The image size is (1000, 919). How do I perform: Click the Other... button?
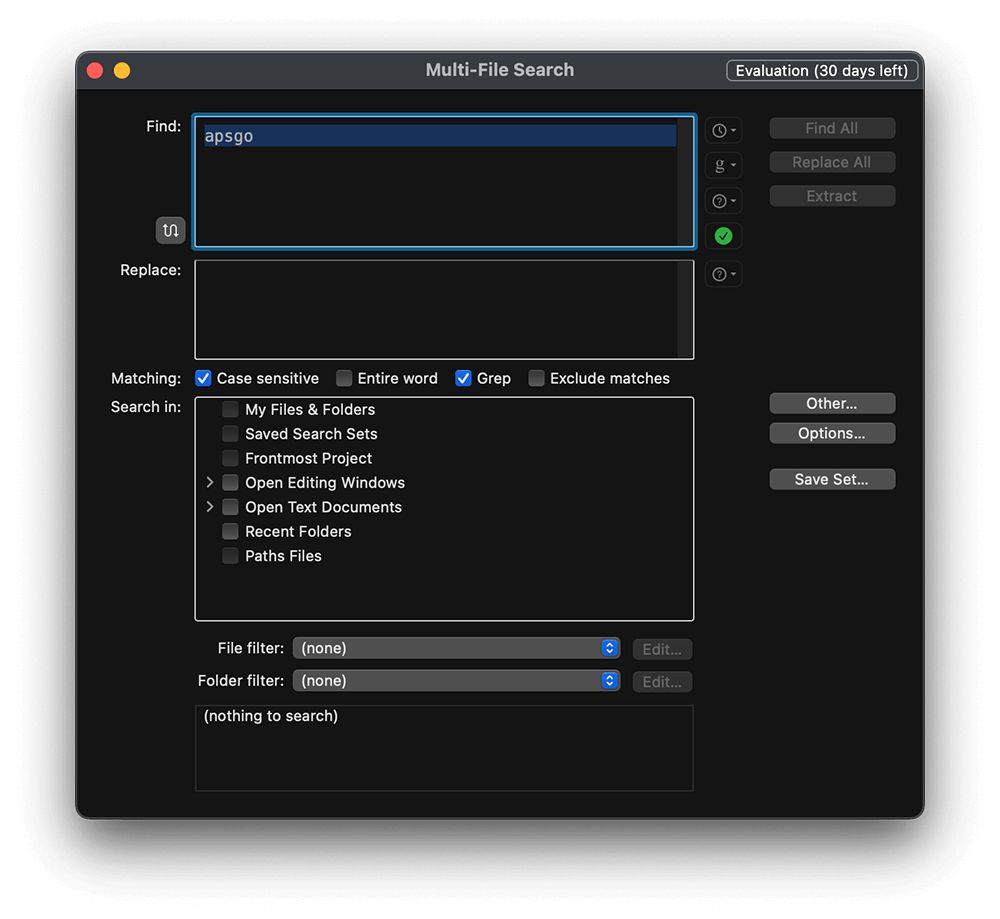click(x=832, y=404)
